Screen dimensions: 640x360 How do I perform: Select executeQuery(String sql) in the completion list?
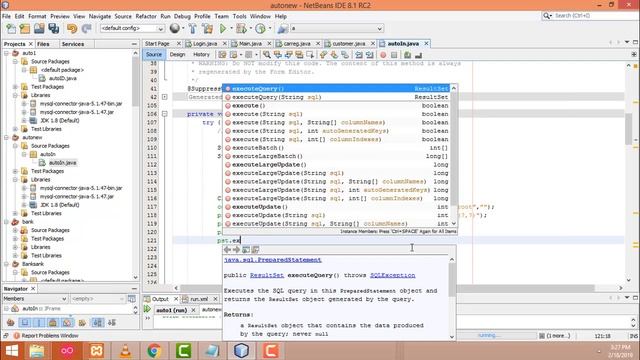pos(336,97)
